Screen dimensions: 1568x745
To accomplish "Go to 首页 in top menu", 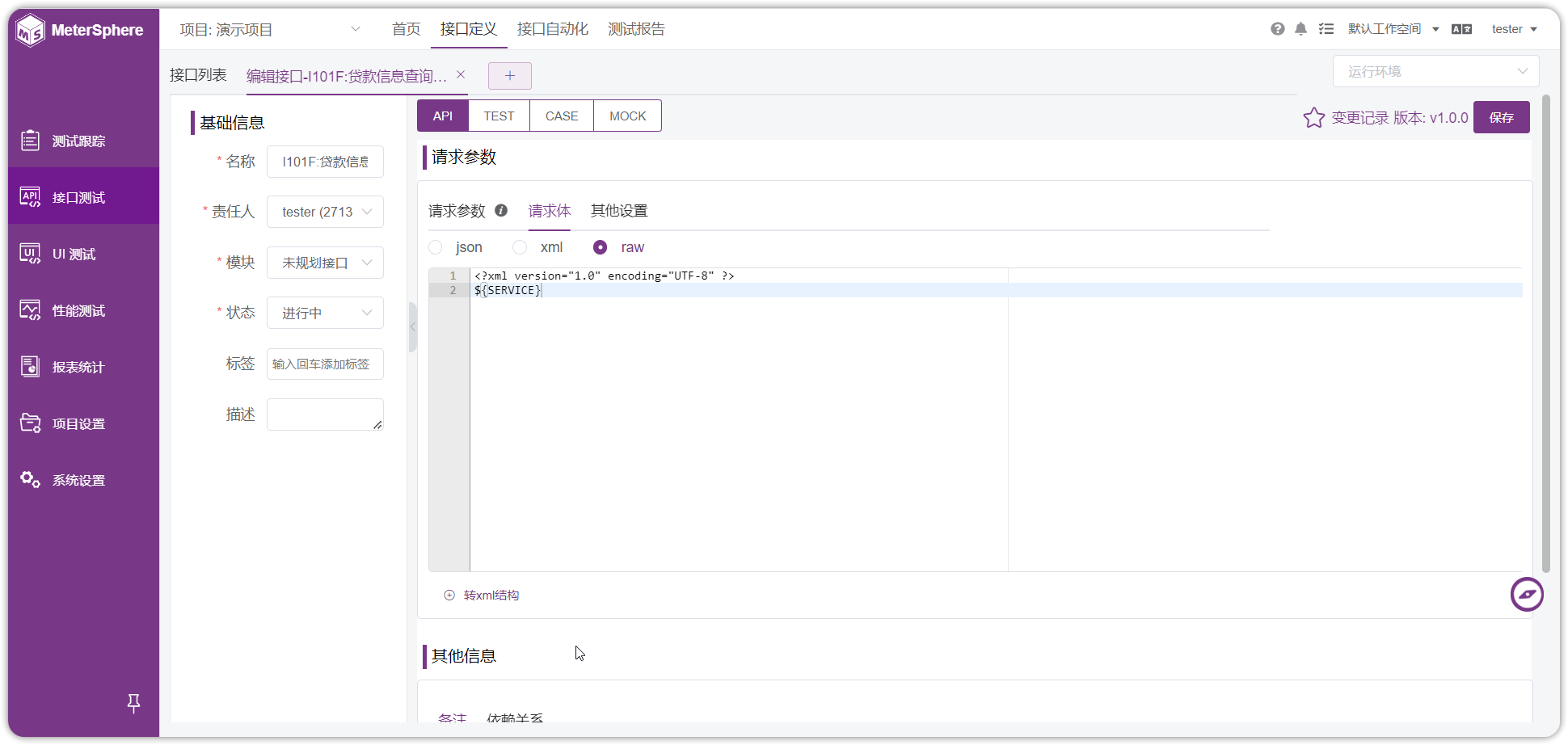I will [407, 29].
